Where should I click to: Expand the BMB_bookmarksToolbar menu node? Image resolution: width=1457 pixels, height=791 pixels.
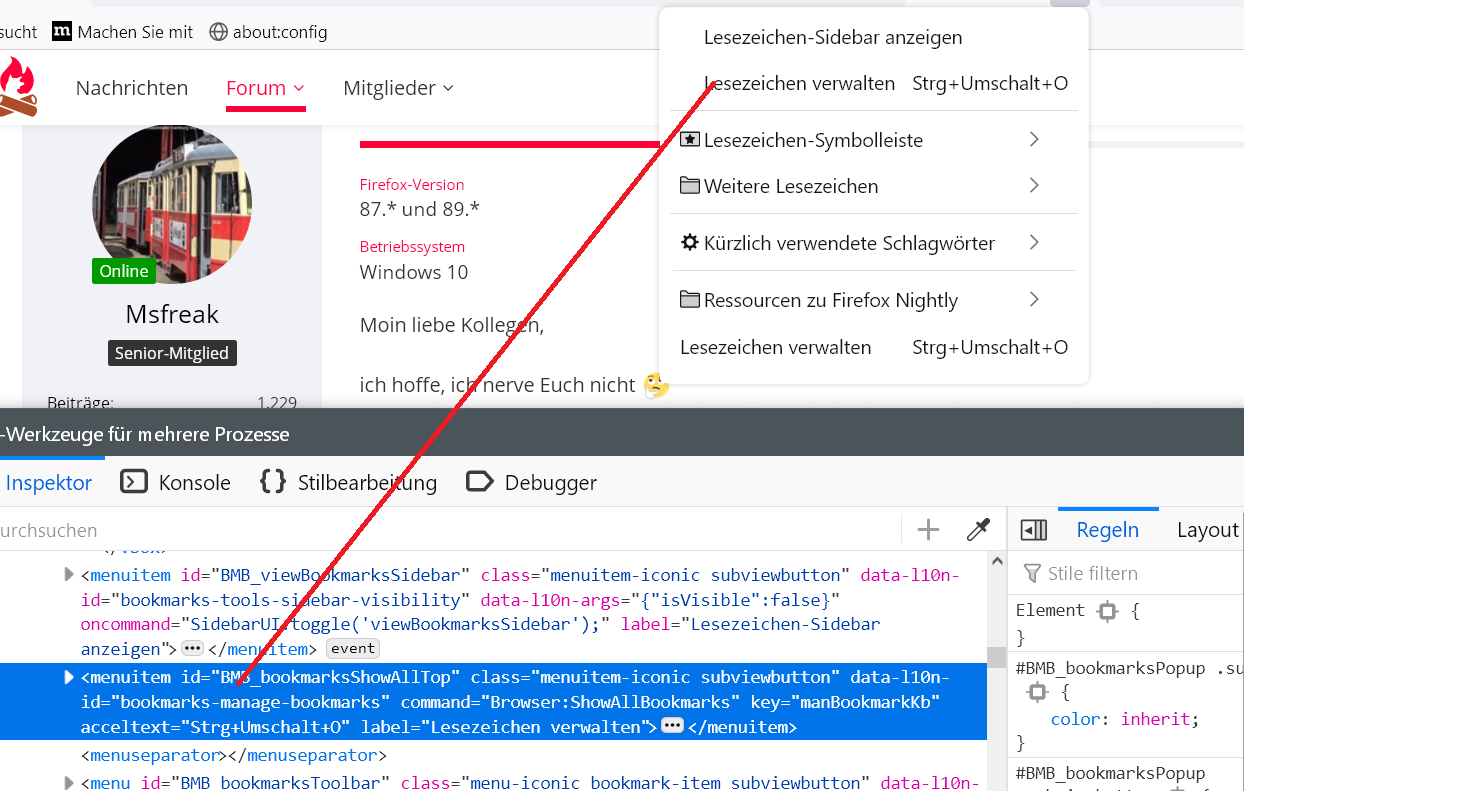[69, 782]
